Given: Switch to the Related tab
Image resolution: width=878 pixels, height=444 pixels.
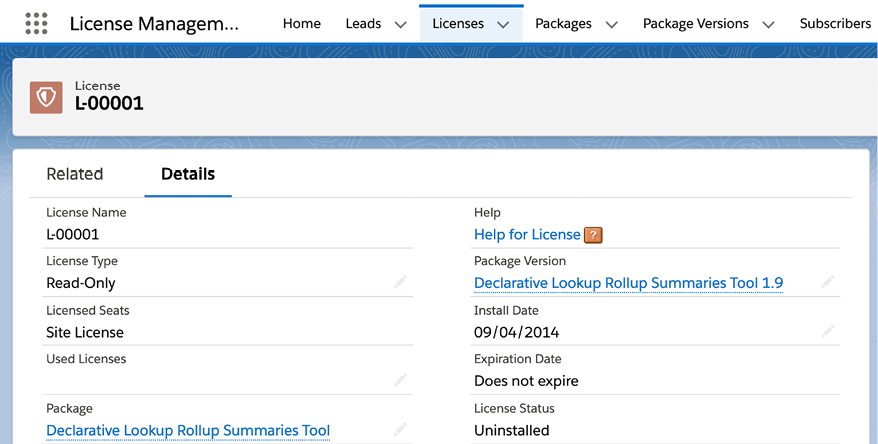Looking at the screenshot, I should 74,174.
